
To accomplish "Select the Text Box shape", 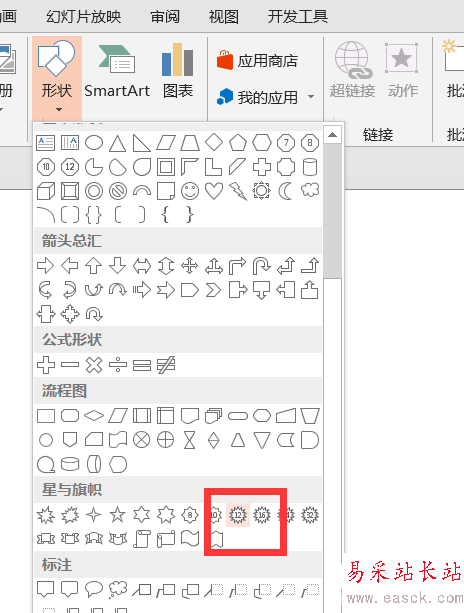I will [46, 143].
